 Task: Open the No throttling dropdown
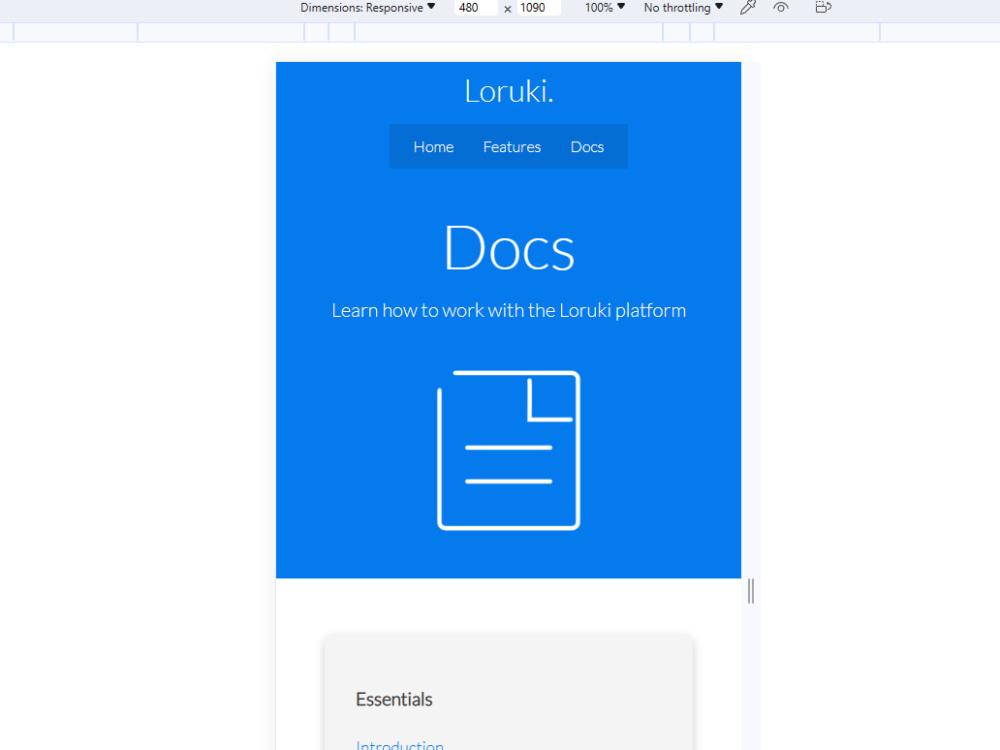[683, 8]
